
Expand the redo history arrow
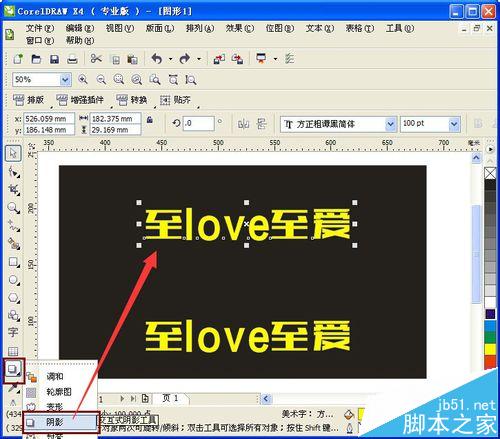pos(199,59)
